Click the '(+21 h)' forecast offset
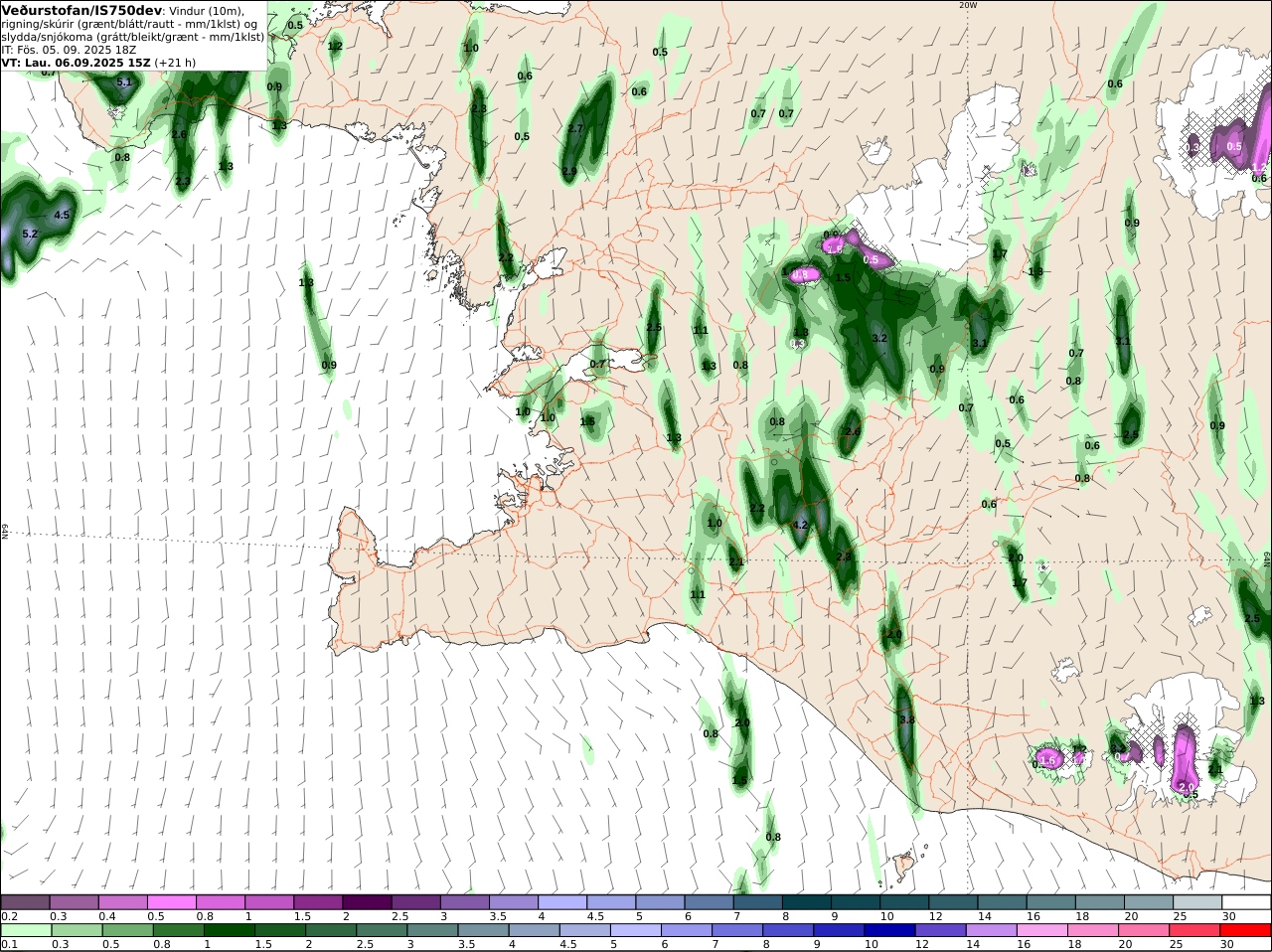 click(x=175, y=62)
